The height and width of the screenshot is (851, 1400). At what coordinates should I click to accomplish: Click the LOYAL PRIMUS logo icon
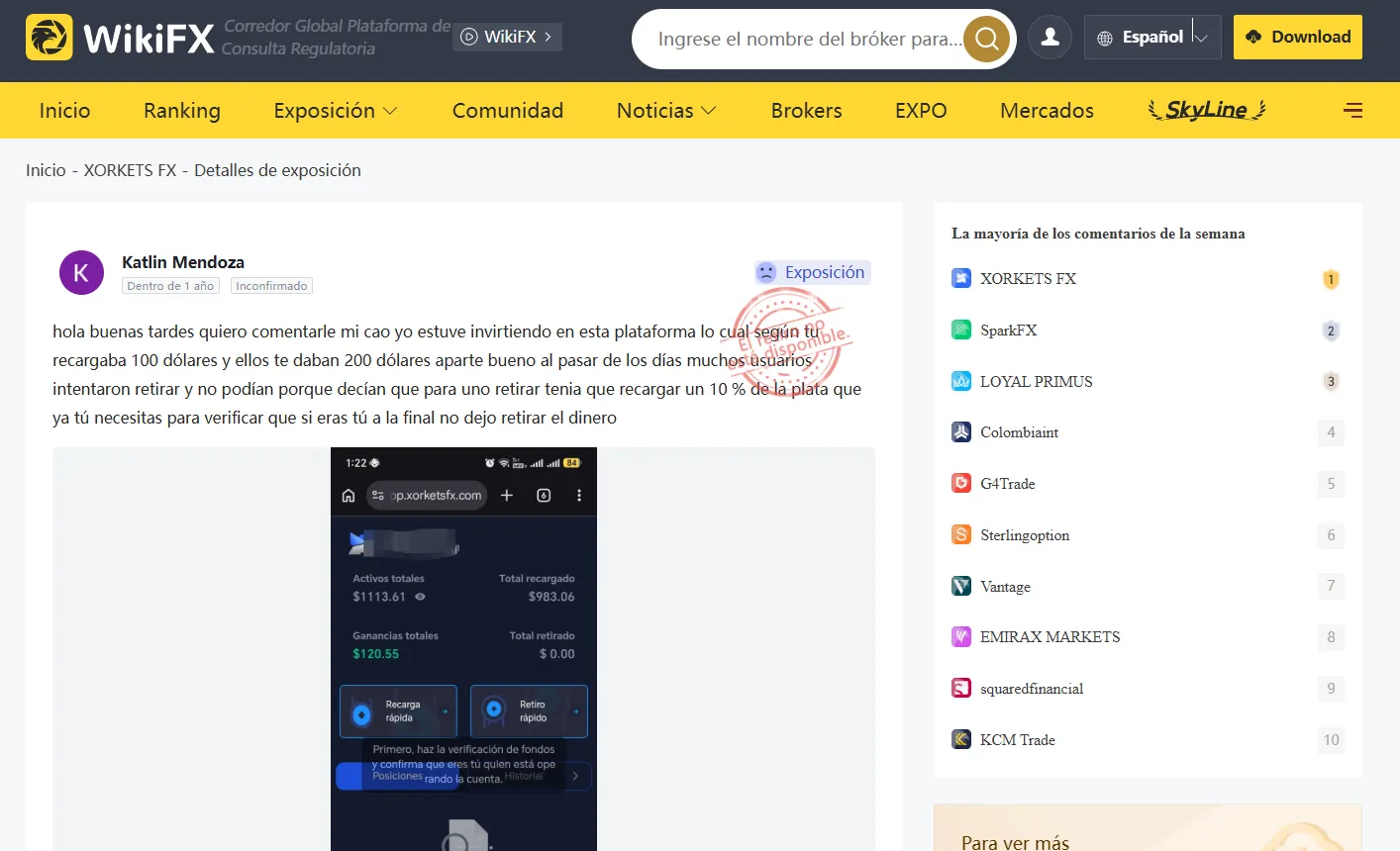(x=961, y=381)
